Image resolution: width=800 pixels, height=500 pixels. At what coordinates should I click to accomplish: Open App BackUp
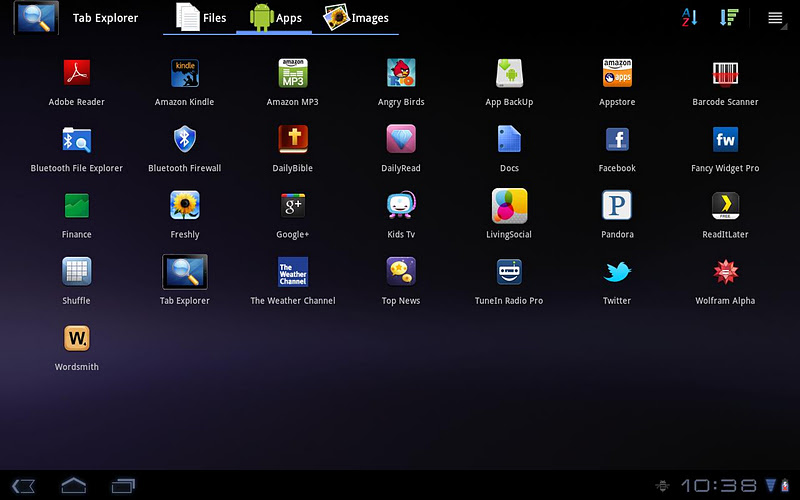click(509, 72)
